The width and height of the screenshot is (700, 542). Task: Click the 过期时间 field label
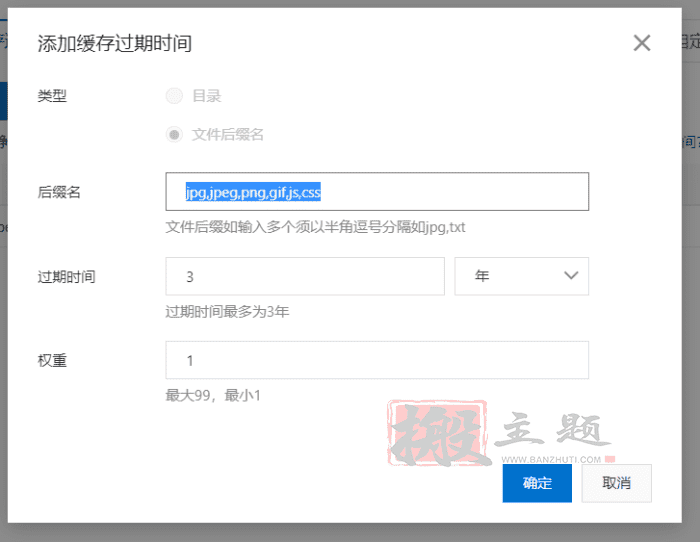click(66, 276)
